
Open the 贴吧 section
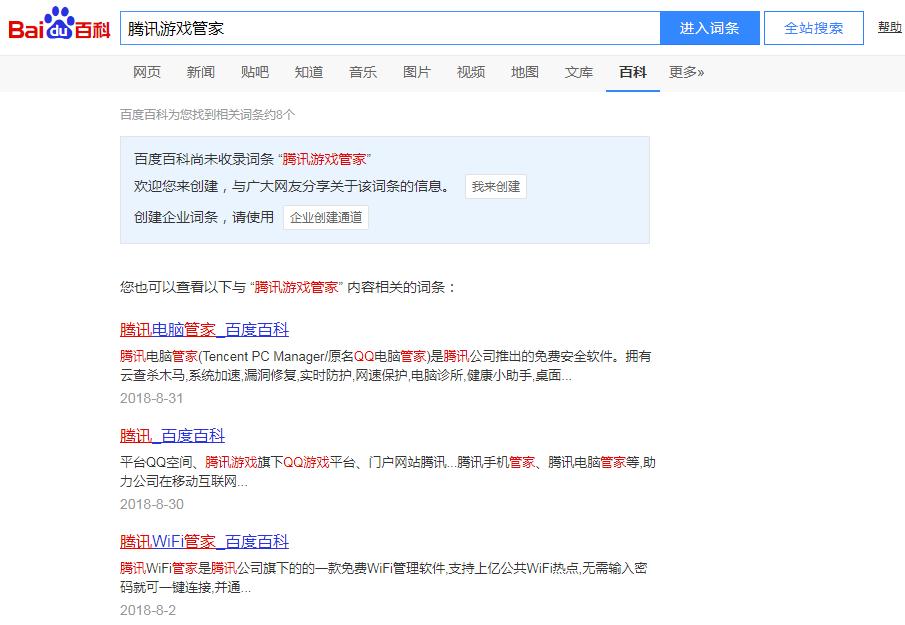point(255,72)
